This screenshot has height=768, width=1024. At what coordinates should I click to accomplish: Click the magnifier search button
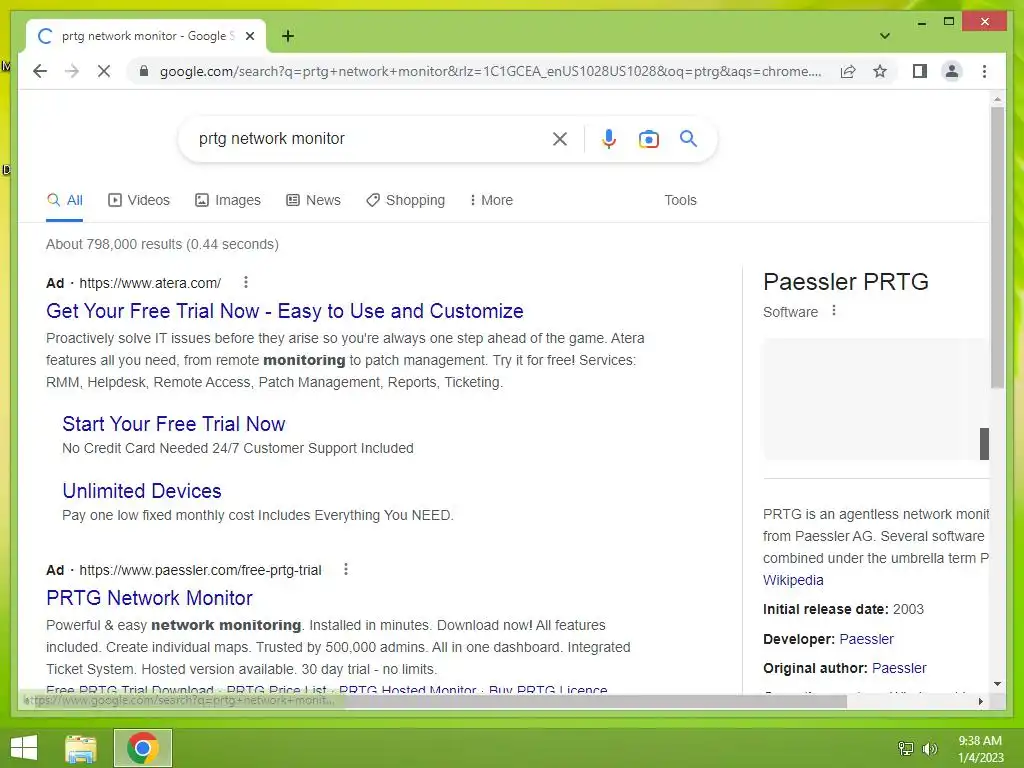(688, 138)
